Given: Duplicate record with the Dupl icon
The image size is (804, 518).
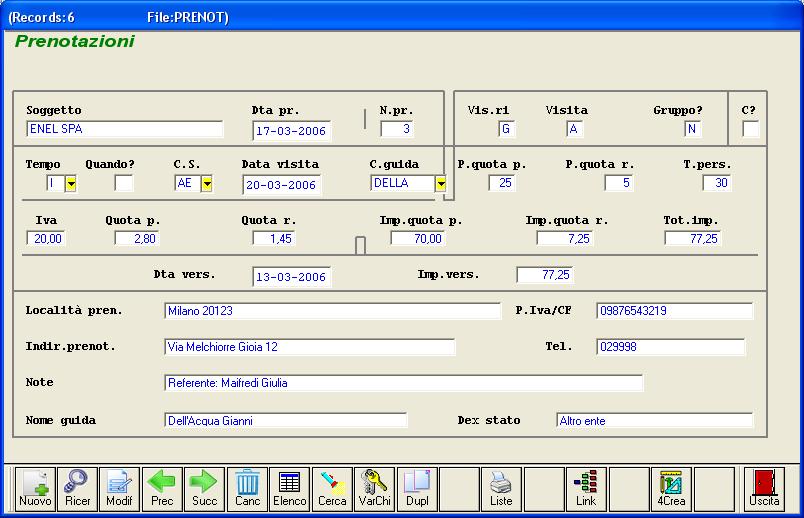Looking at the screenshot, I should coord(417,488).
